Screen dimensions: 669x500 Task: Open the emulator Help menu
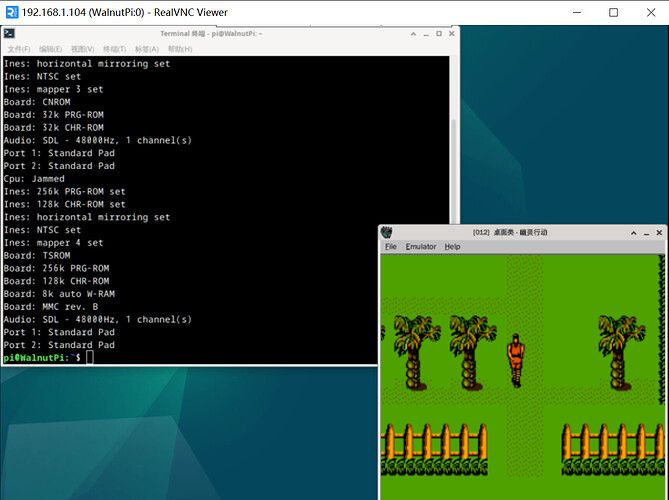[453, 246]
